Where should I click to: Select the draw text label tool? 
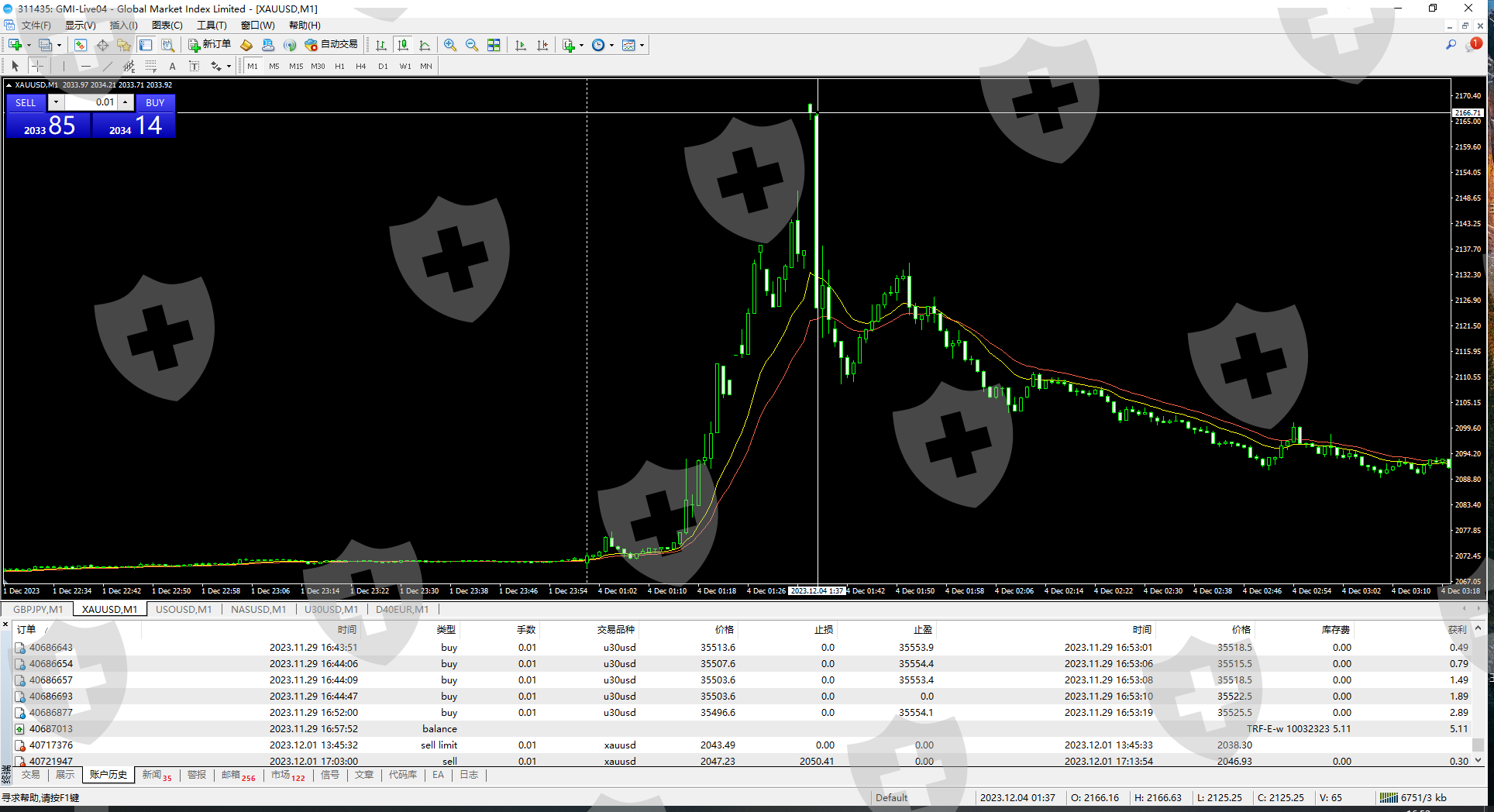click(194, 66)
